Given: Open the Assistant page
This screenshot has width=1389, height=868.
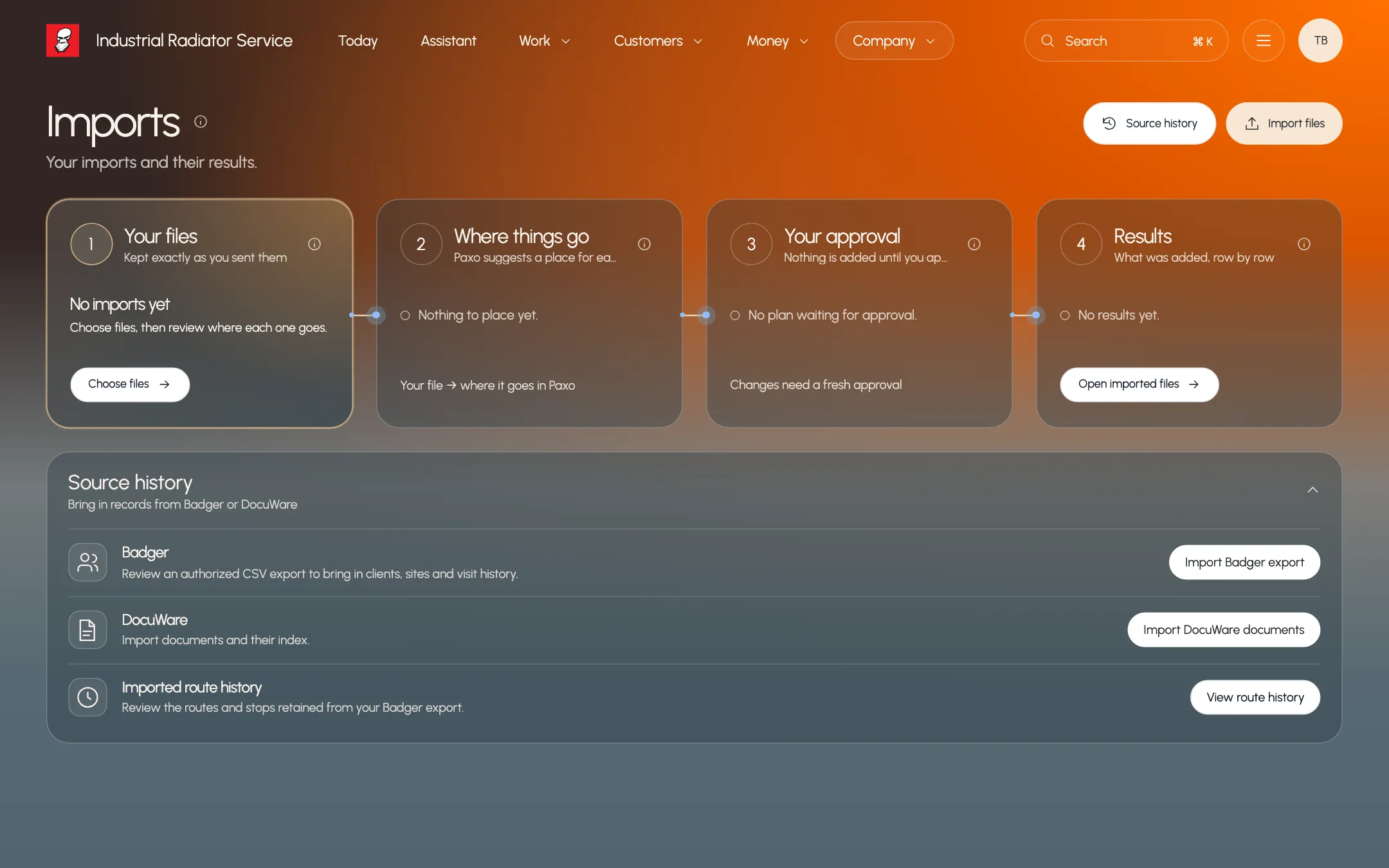Looking at the screenshot, I should pos(448,41).
